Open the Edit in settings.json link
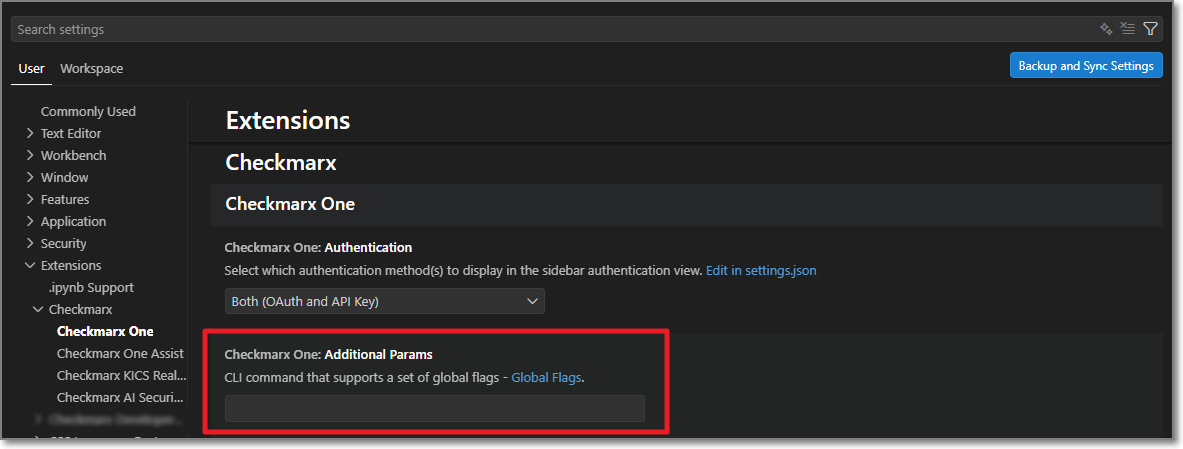Image resolution: width=1183 pixels, height=449 pixels. (x=761, y=271)
